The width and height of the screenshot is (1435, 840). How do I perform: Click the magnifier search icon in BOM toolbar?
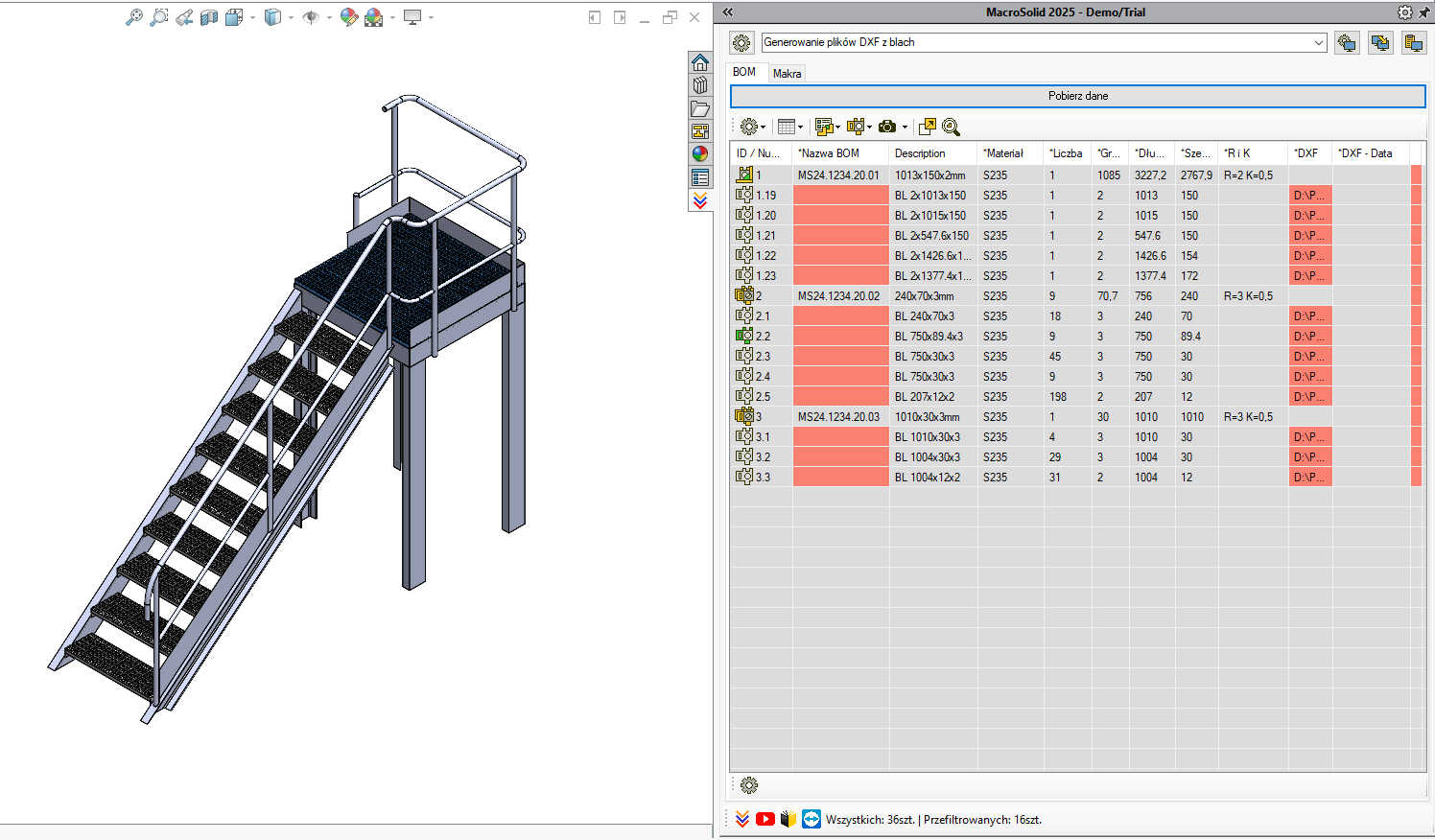951,127
